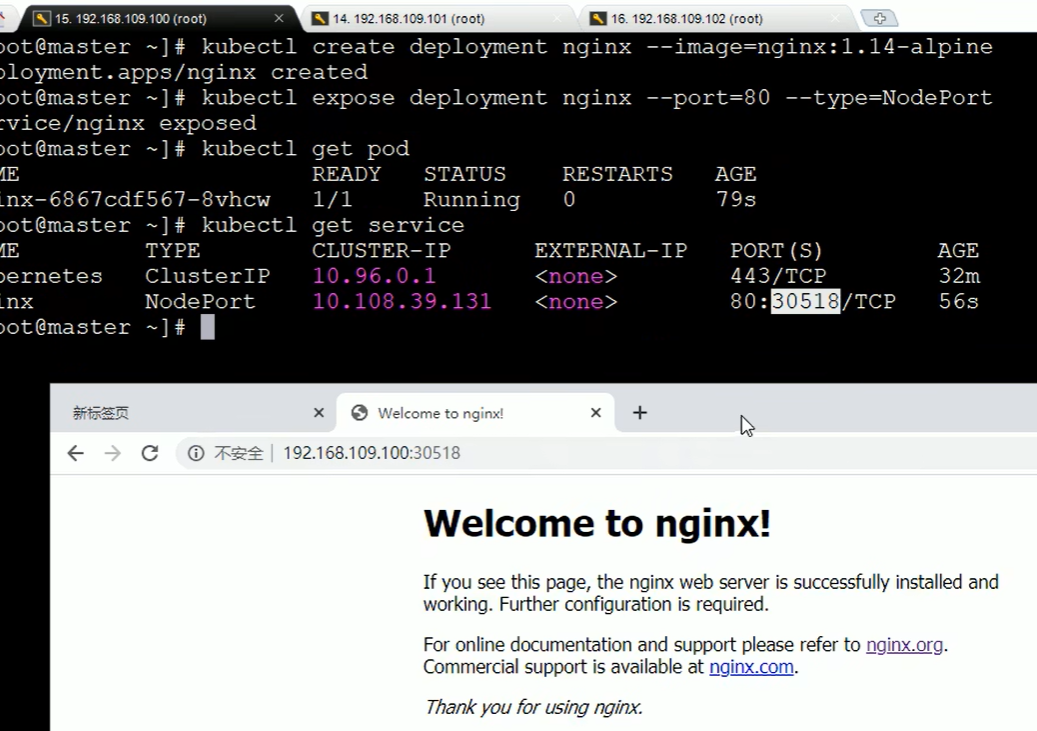This screenshot has width=1037, height=731.
Task: Click the NodePort type value
Action: click(x=200, y=302)
